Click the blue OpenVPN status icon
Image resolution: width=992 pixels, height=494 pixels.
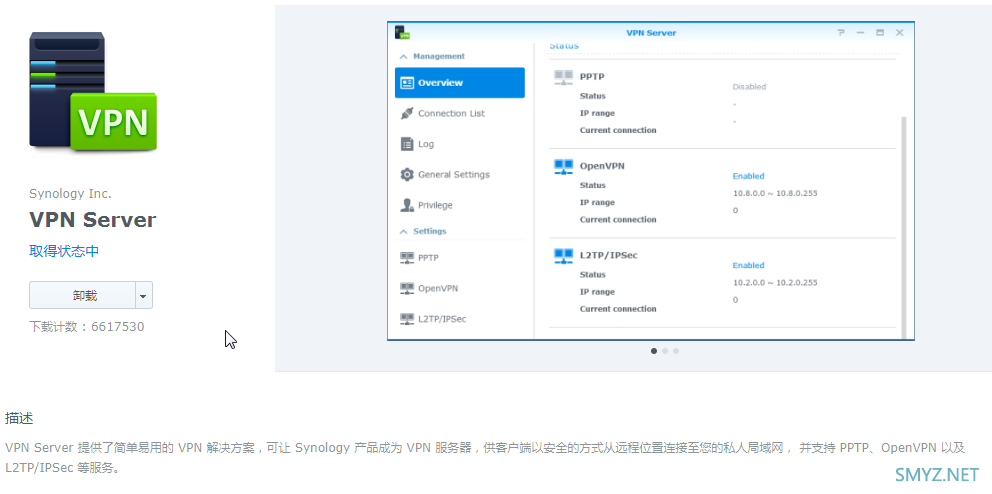(563, 167)
